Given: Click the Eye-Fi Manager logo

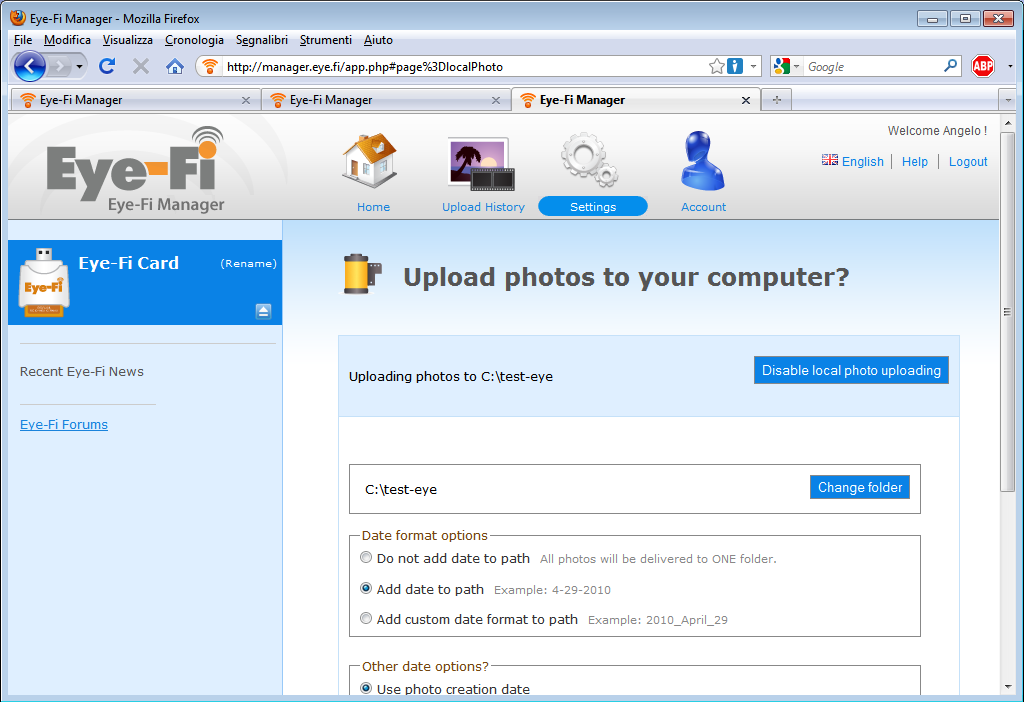Looking at the screenshot, I should pyautogui.click(x=135, y=170).
